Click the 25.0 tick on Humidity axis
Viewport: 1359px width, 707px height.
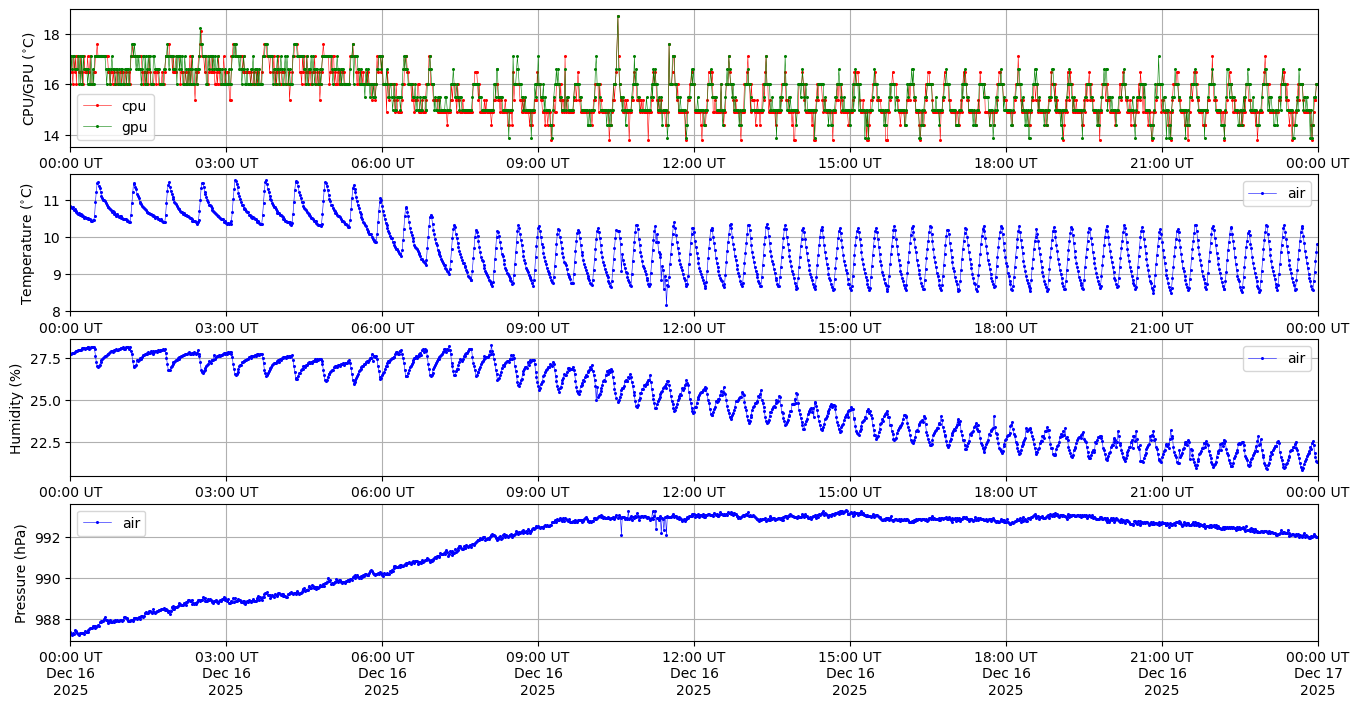coord(47,401)
